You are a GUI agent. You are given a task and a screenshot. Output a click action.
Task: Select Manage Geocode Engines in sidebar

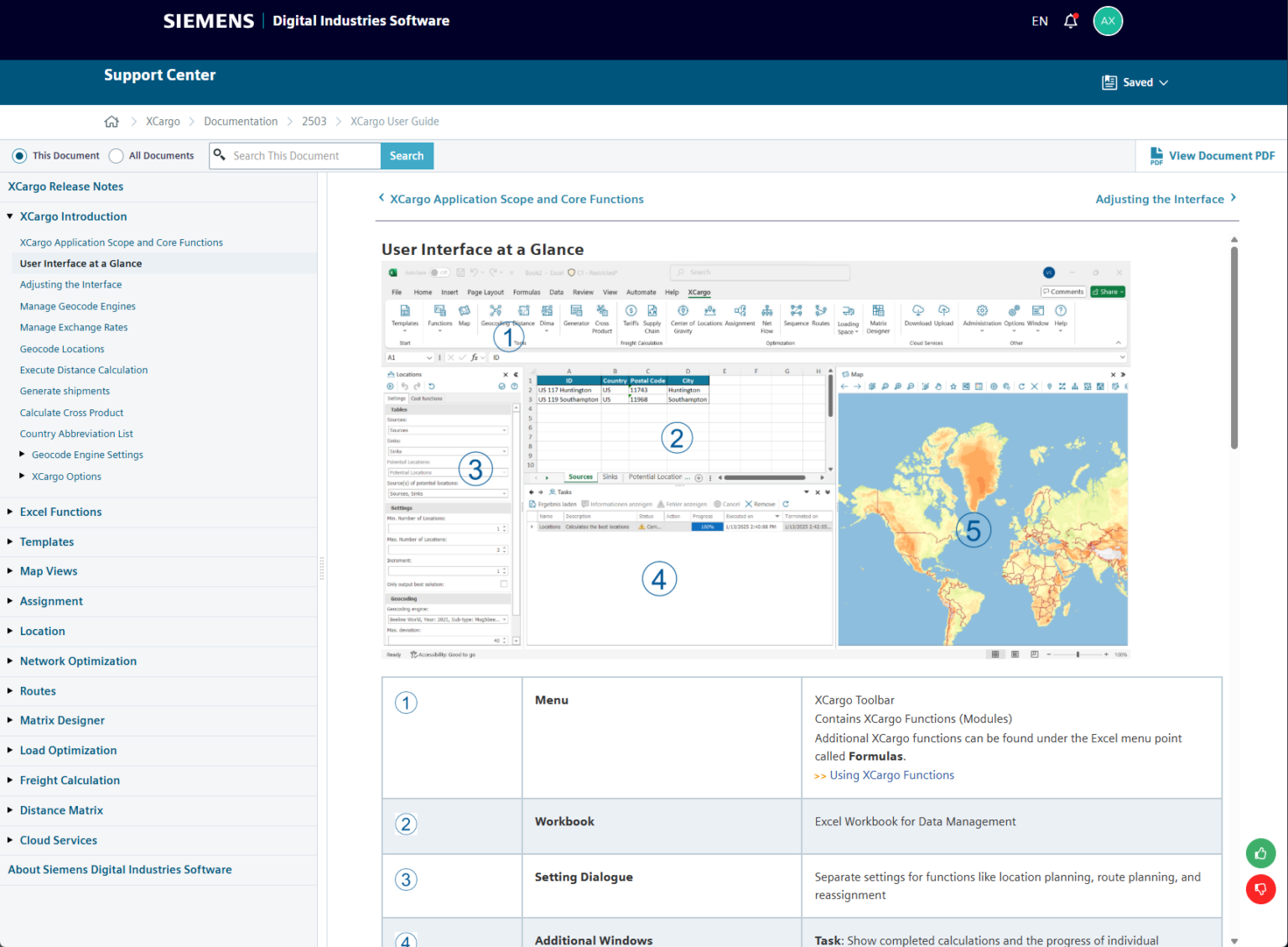77,305
